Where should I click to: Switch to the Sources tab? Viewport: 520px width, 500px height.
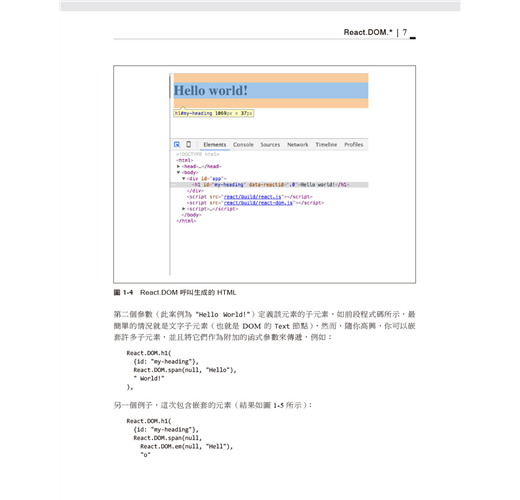[270, 144]
